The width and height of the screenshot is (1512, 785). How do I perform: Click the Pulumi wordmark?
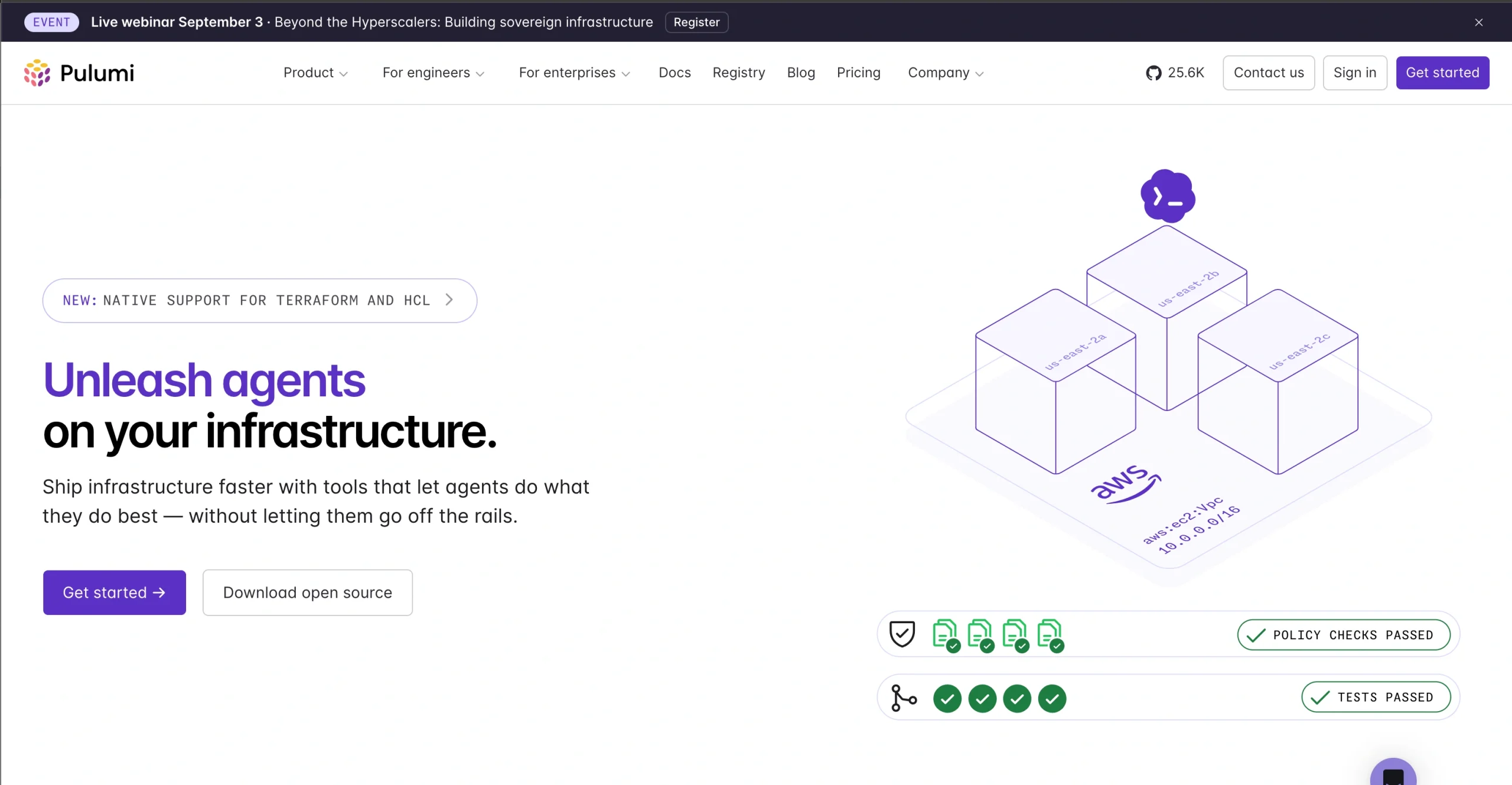click(x=97, y=73)
